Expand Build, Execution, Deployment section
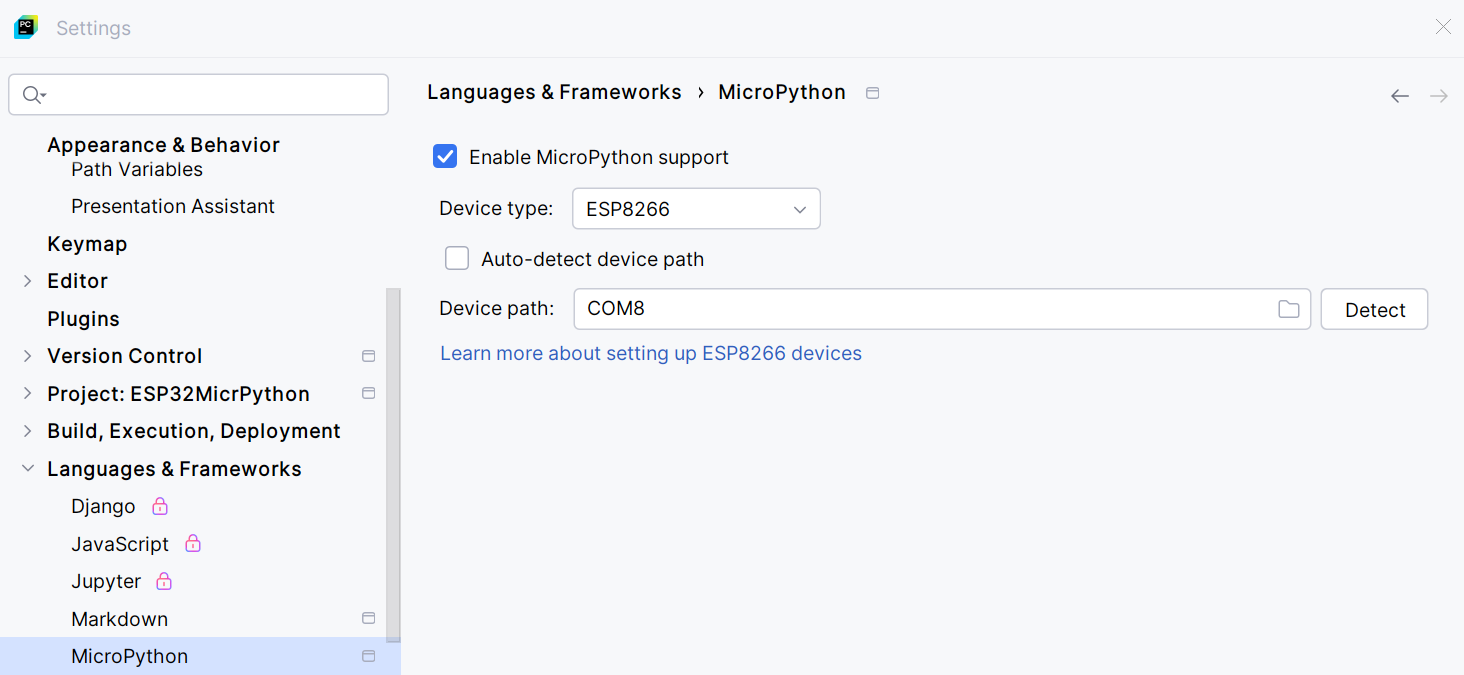 coord(28,431)
